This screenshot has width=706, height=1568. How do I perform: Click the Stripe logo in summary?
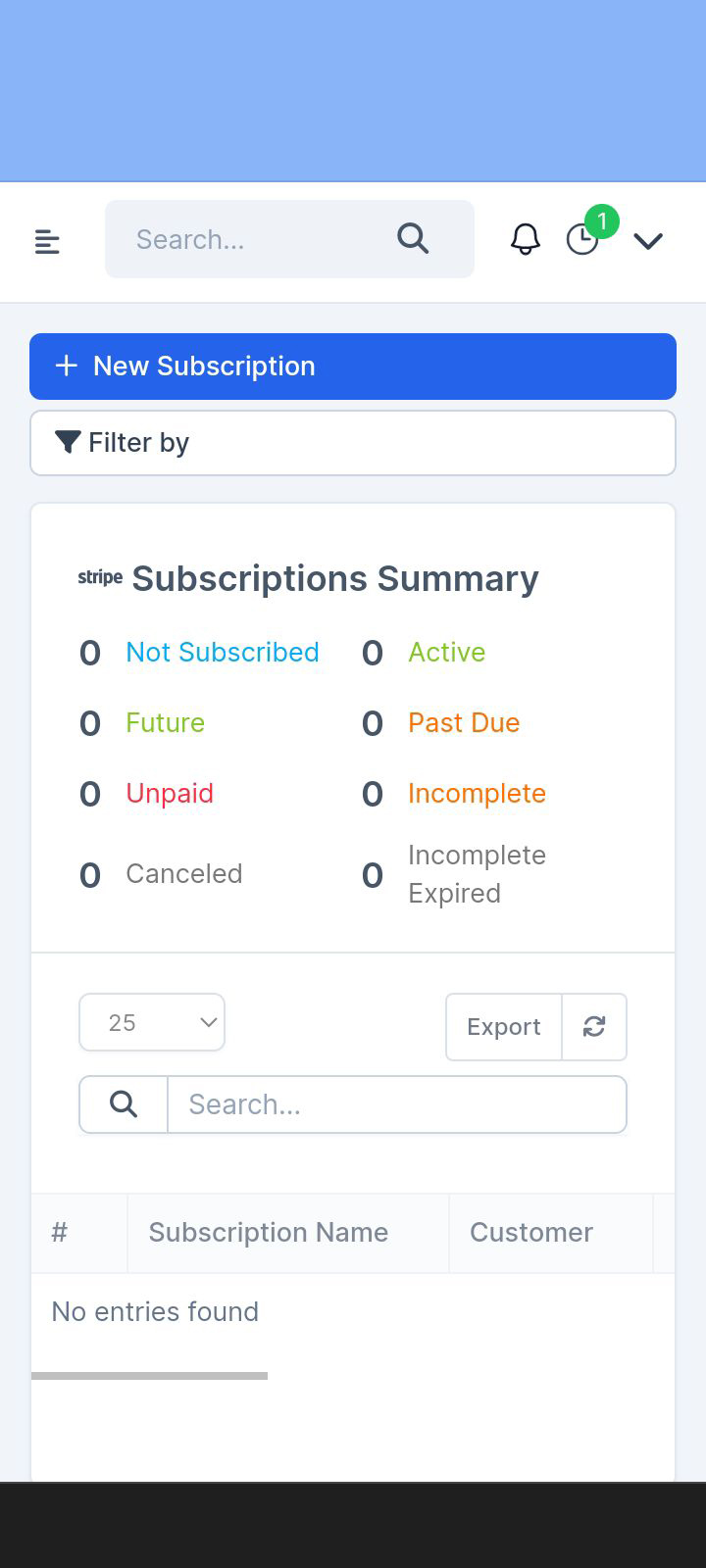point(100,577)
